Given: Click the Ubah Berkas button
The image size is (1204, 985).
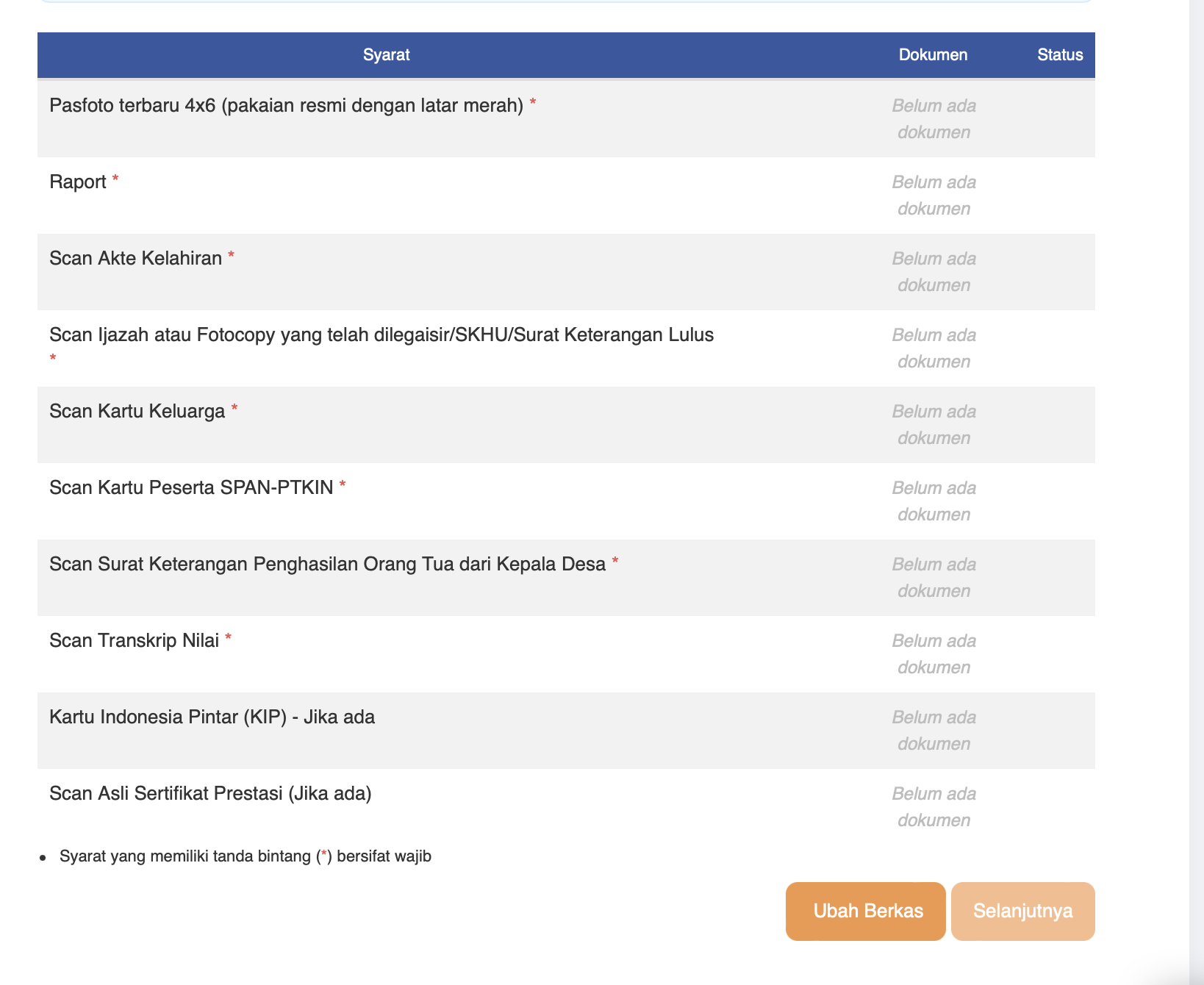Looking at the screenshot, I should click(864, 910).
